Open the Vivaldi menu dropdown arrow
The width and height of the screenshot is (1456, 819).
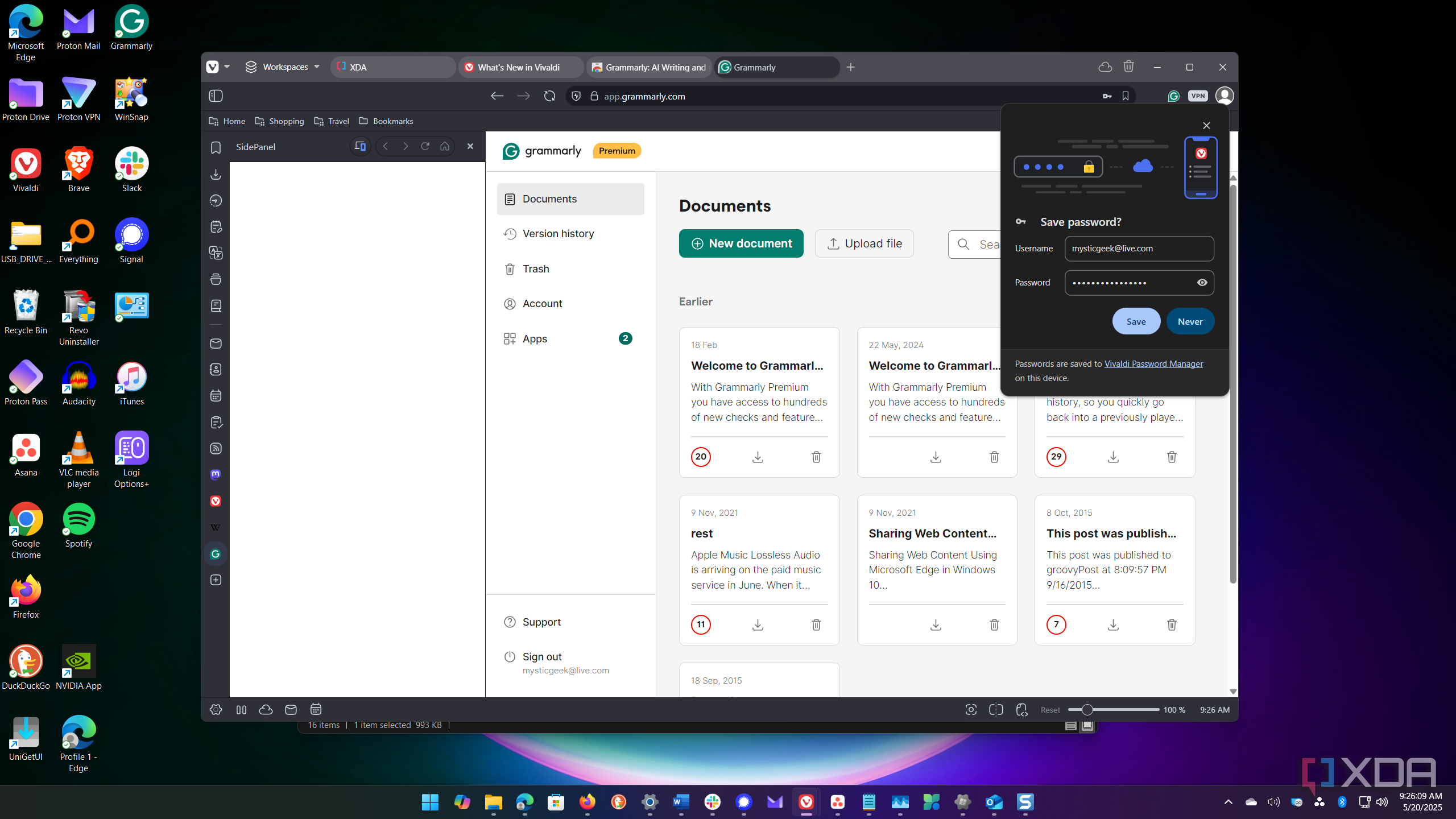(227, 67)
